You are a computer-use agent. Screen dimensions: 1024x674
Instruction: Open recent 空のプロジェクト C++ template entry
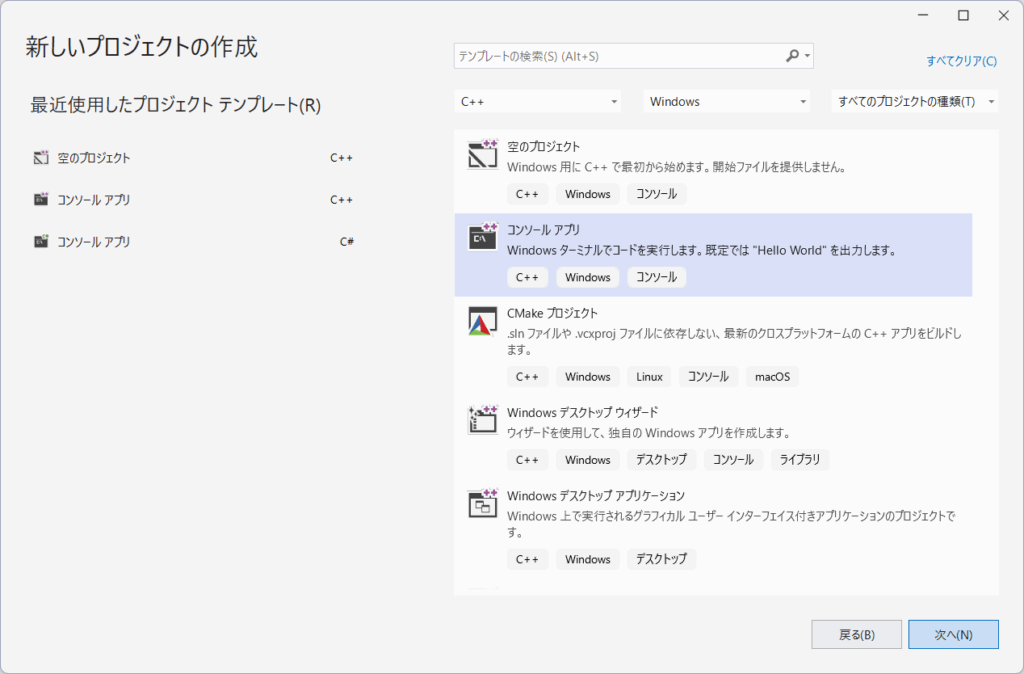tap(193, 157)
